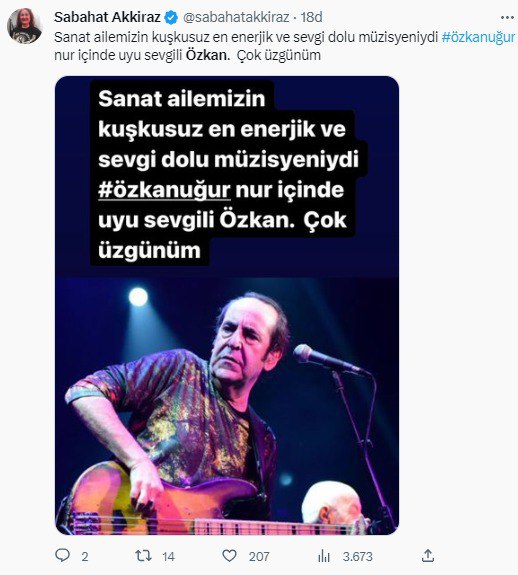Click the tweet text body

[284, 46]
